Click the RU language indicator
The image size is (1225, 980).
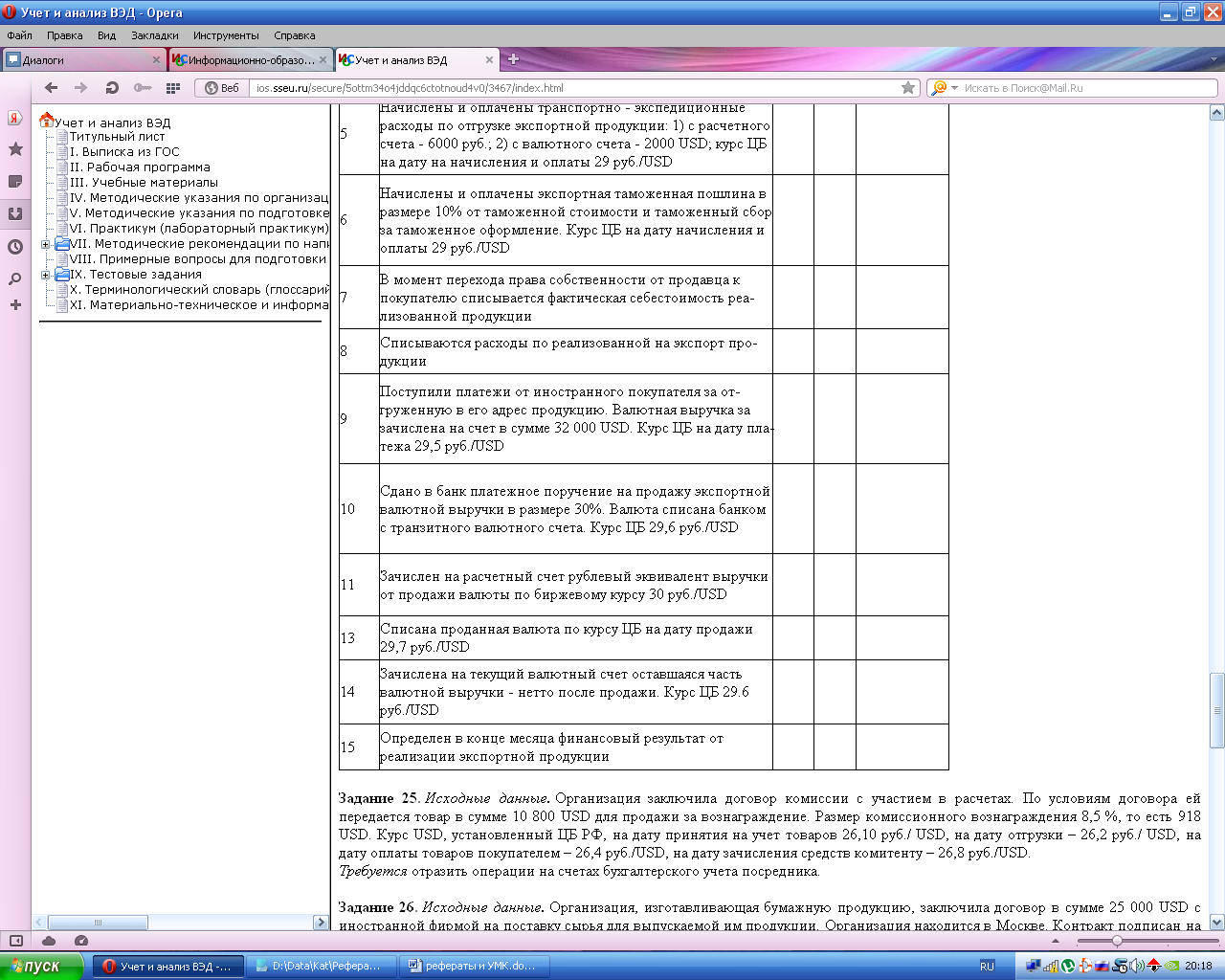click(x=987, y=967)
